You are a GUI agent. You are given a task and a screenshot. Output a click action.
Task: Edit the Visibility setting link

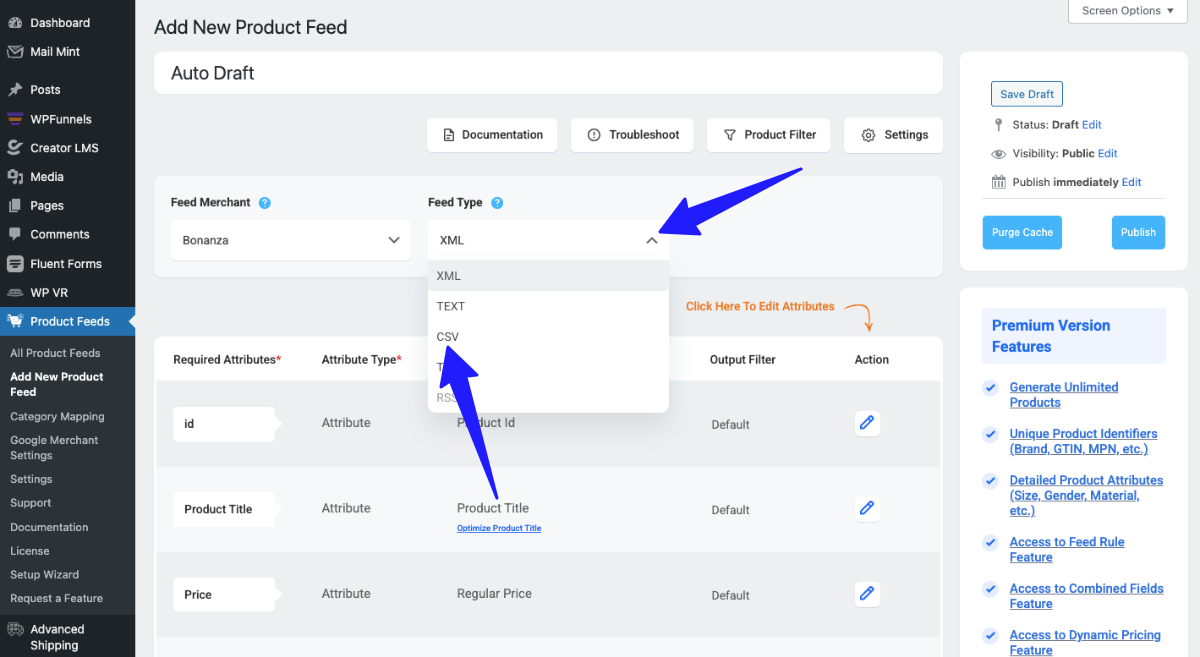tap(1107, 154)
